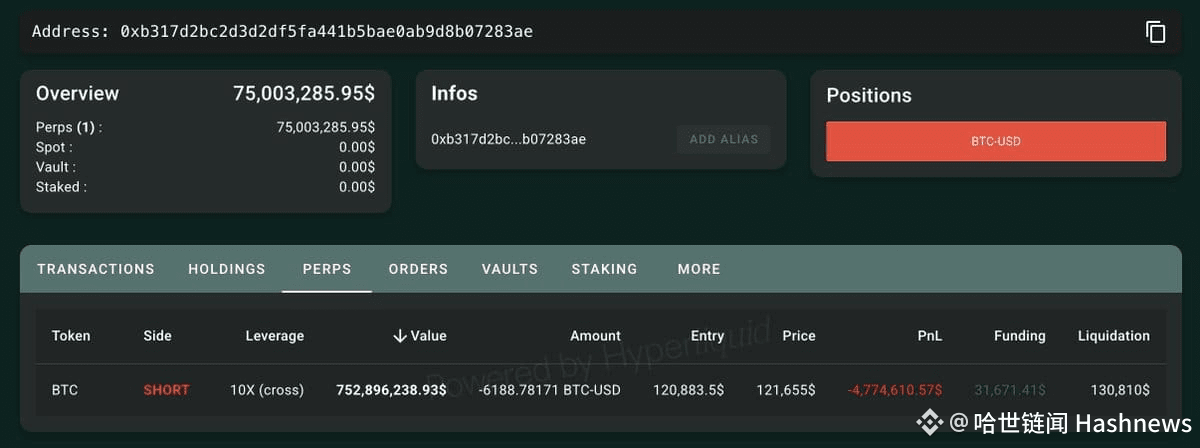1200x448 pixels.
Task: Open the VAULTS tab
Action: [510, 269]
